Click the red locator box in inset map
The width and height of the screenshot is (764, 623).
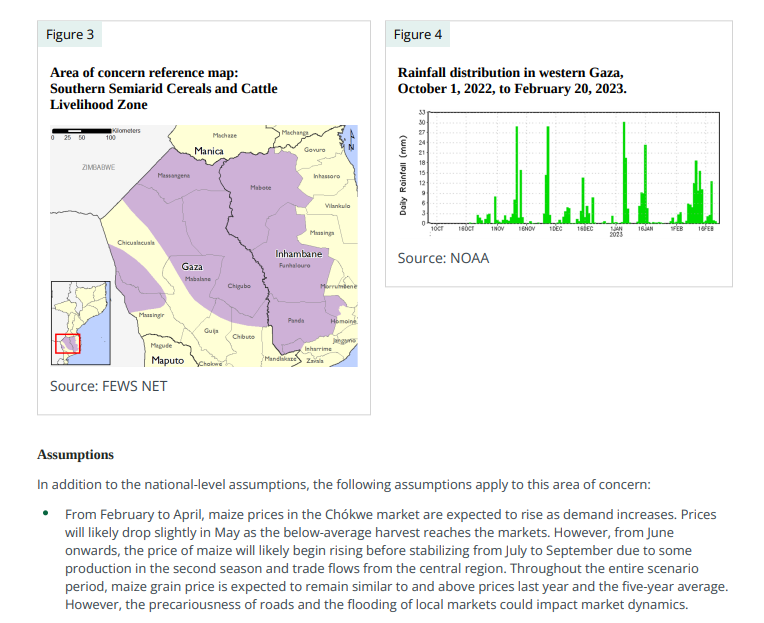point(67,343)
